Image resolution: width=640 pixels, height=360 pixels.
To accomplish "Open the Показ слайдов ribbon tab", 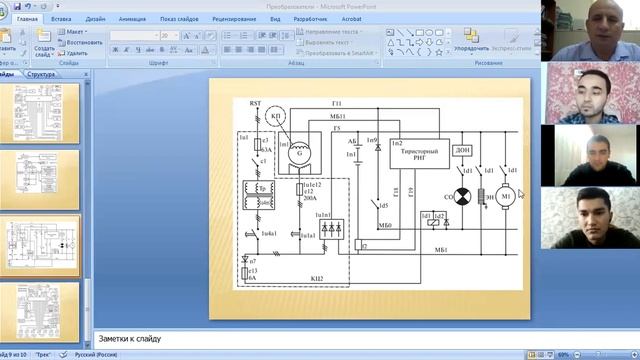I will pos(179,19).
